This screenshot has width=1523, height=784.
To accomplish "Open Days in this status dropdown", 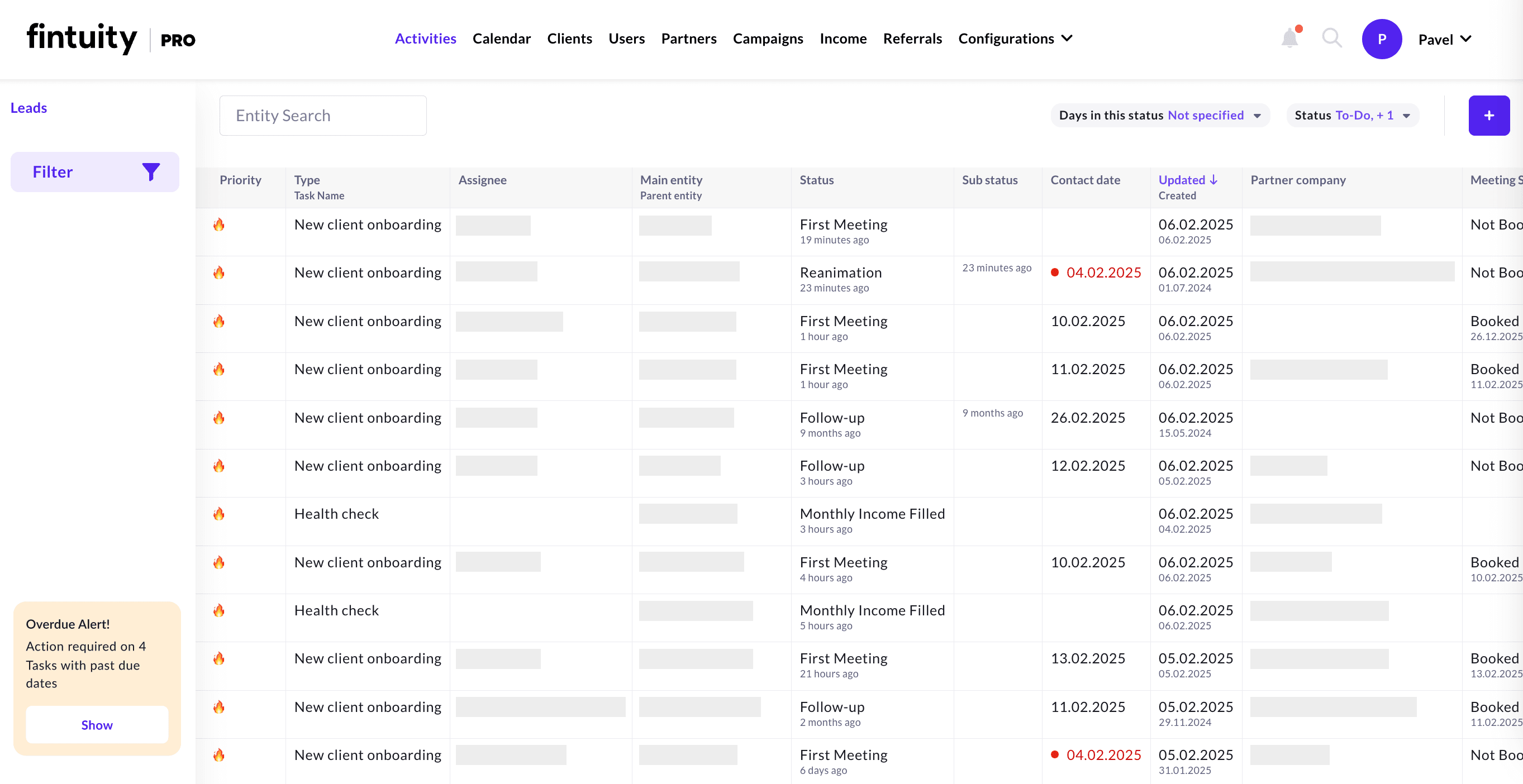I will pyautogui.click(x=1159, y=115).
